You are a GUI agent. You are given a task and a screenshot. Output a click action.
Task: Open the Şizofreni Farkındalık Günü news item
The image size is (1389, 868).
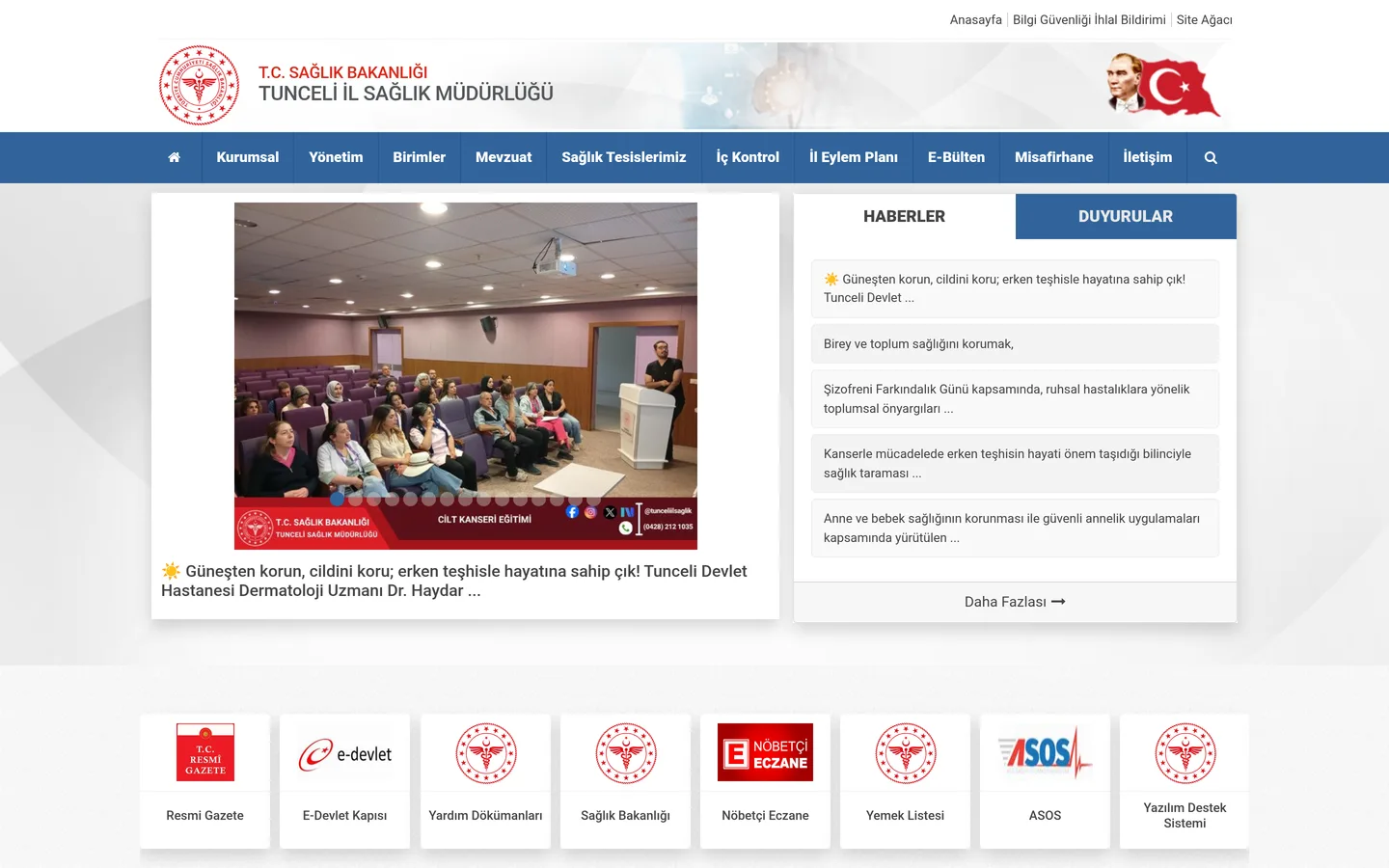pos(1015,399)
